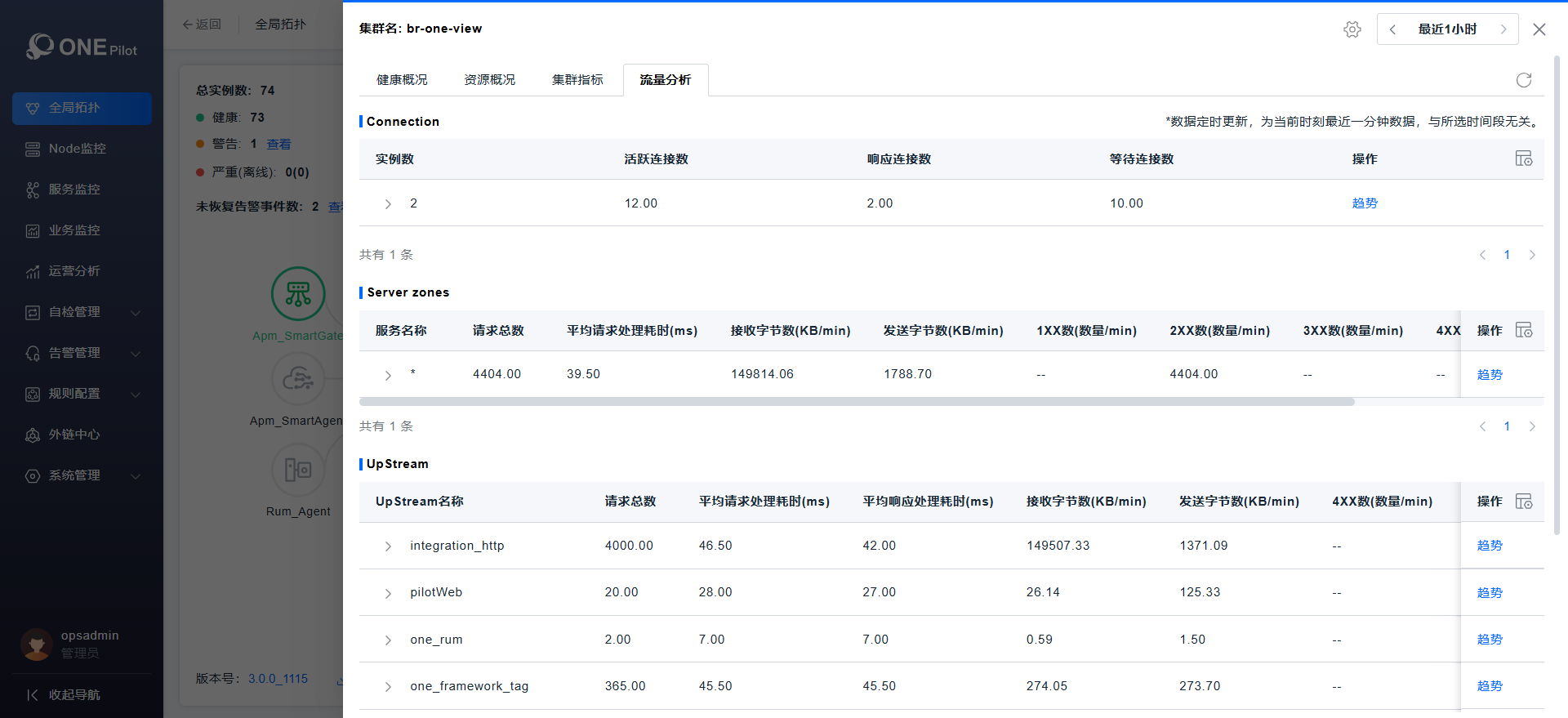Image resolution: width=1568 pixels, height=718 pixels.
Task: Click the refresh icon below the time selector
Action: [1523, 80]
